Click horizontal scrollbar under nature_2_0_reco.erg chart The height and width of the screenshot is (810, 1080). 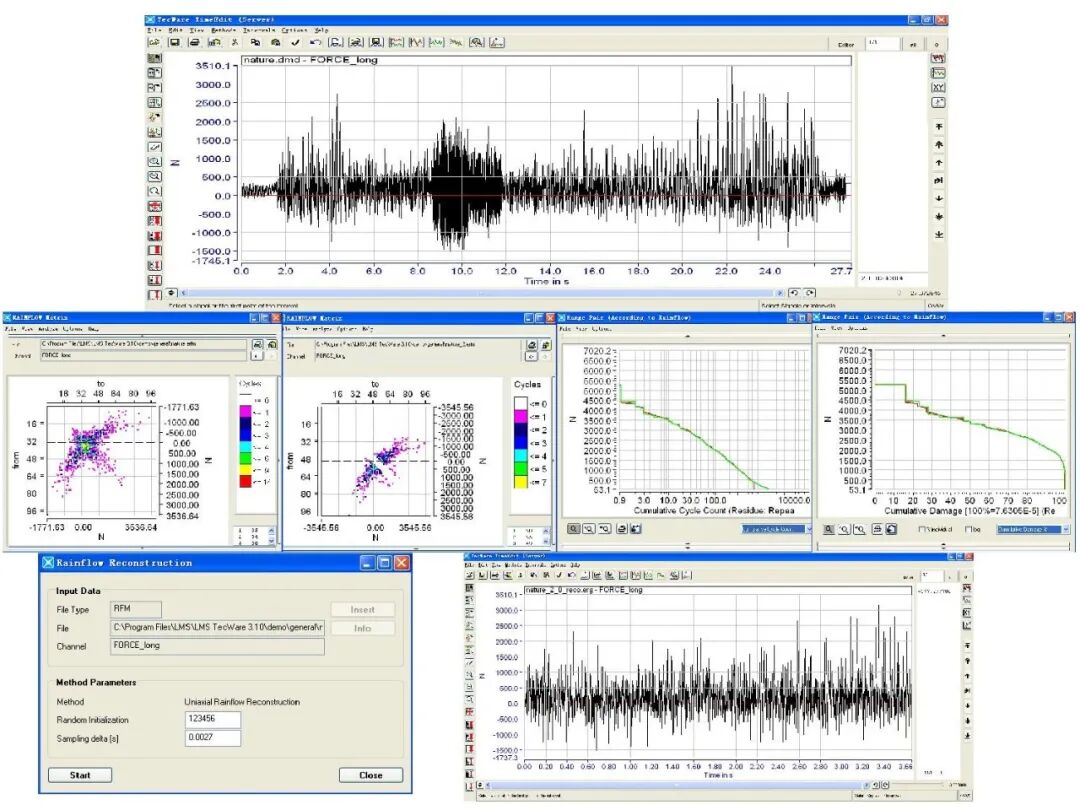[x=675, y=785]
